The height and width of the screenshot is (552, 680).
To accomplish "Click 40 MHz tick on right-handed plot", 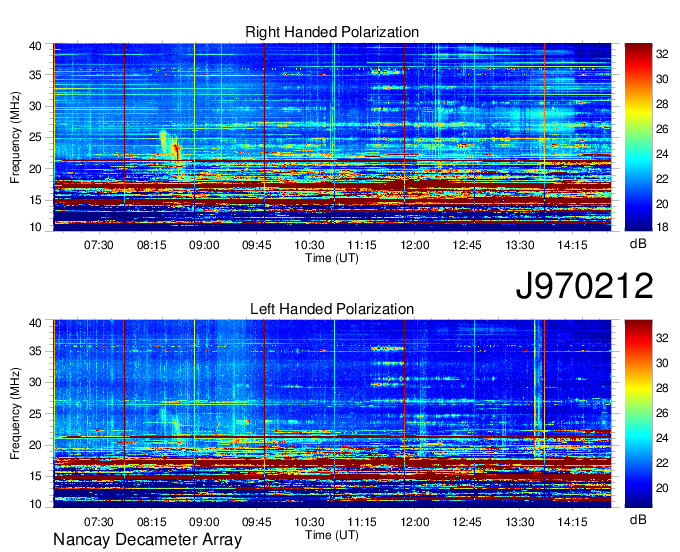I will click(35, 46).
